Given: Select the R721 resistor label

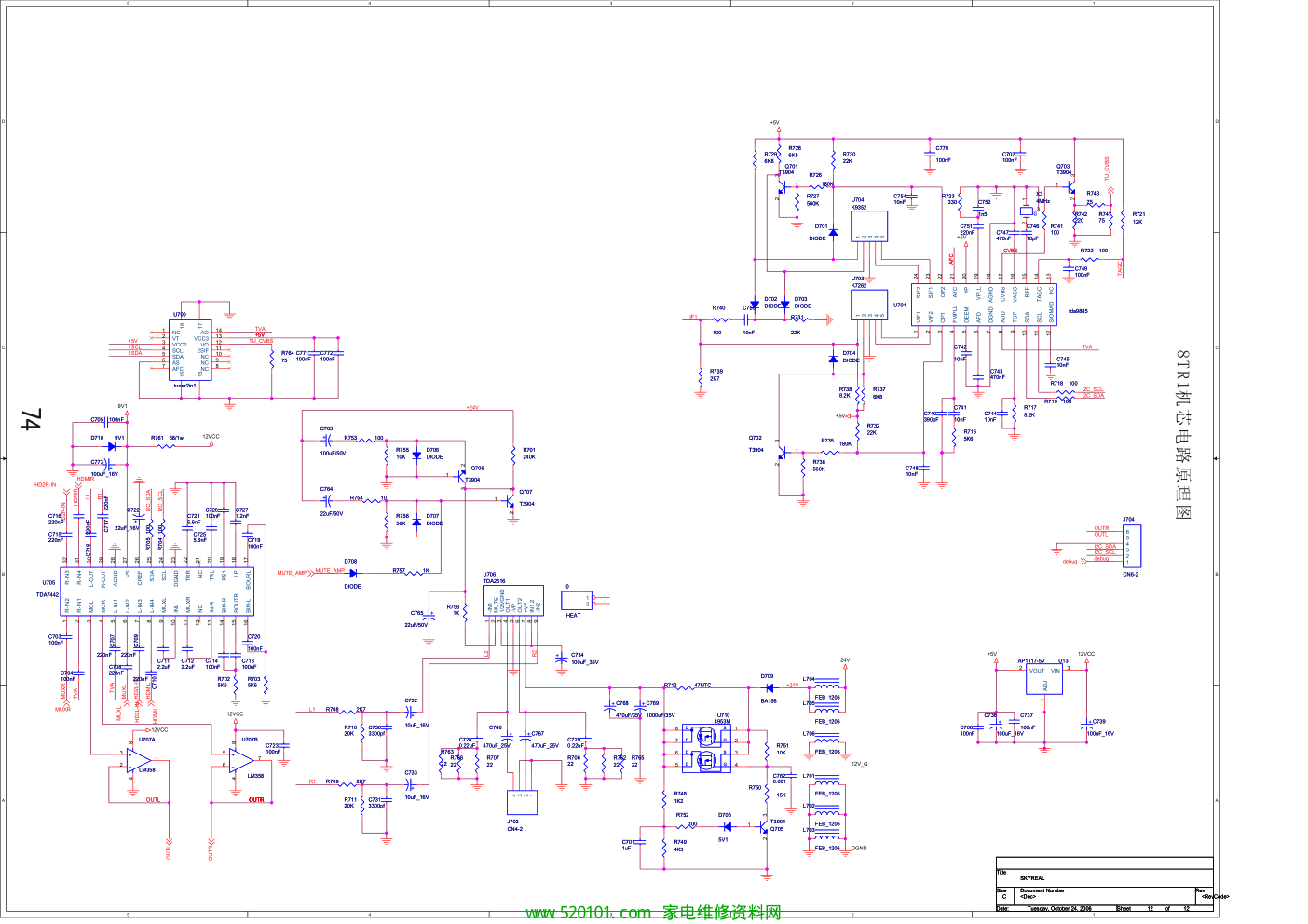Looking at the screenshot, I should click(x=1138, y=214).
